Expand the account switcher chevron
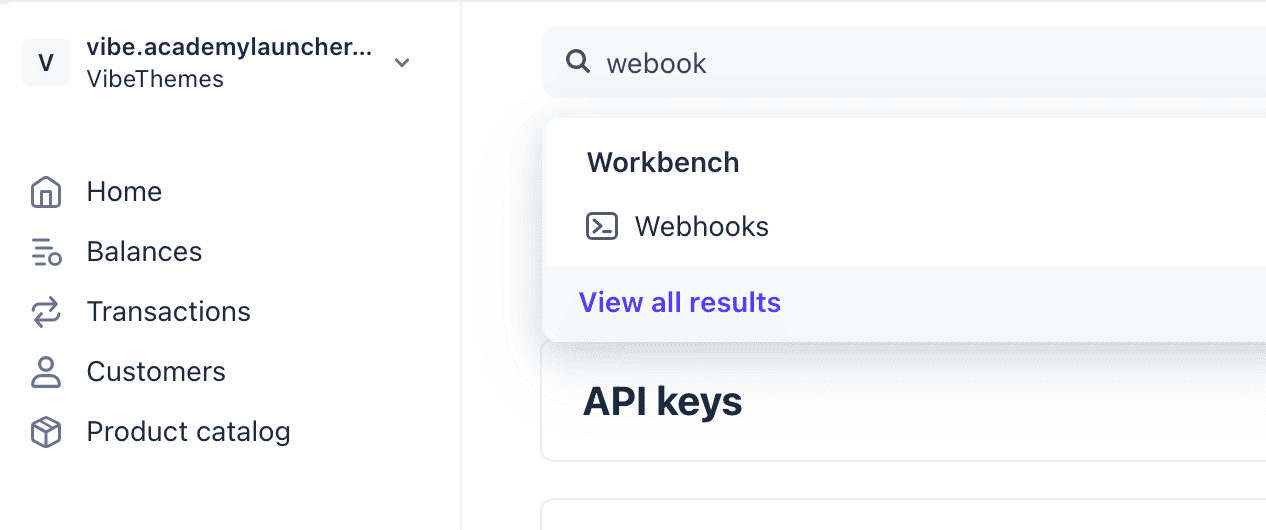The height and width of the screenshot is (530, 1266). click(402, 63)
